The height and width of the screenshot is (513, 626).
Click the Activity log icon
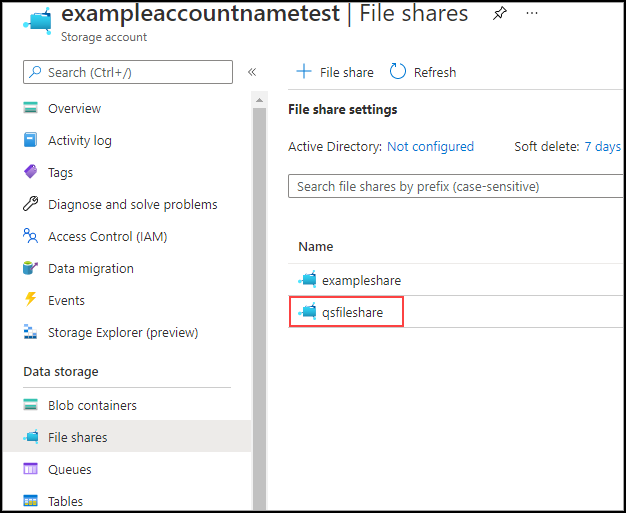coord(30,140)
